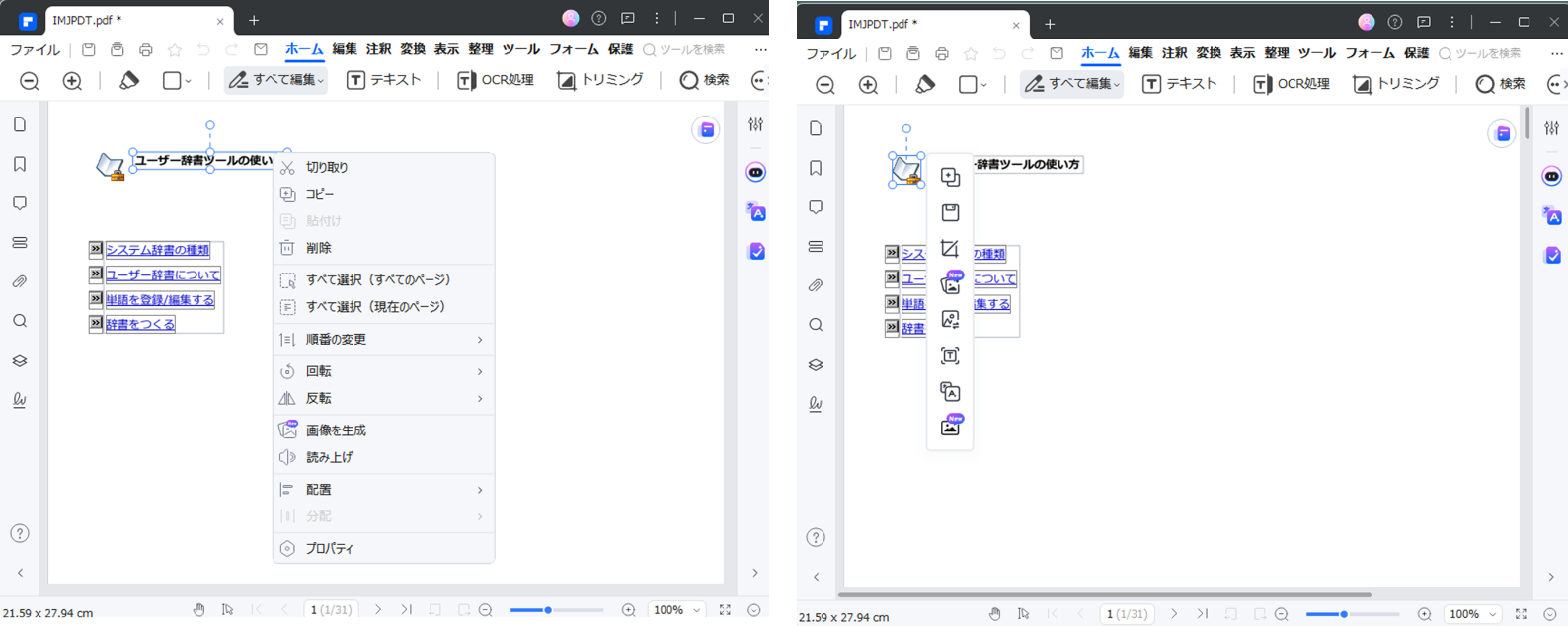Open the 100% zoom dropdown in the right window

point(1471,614)
